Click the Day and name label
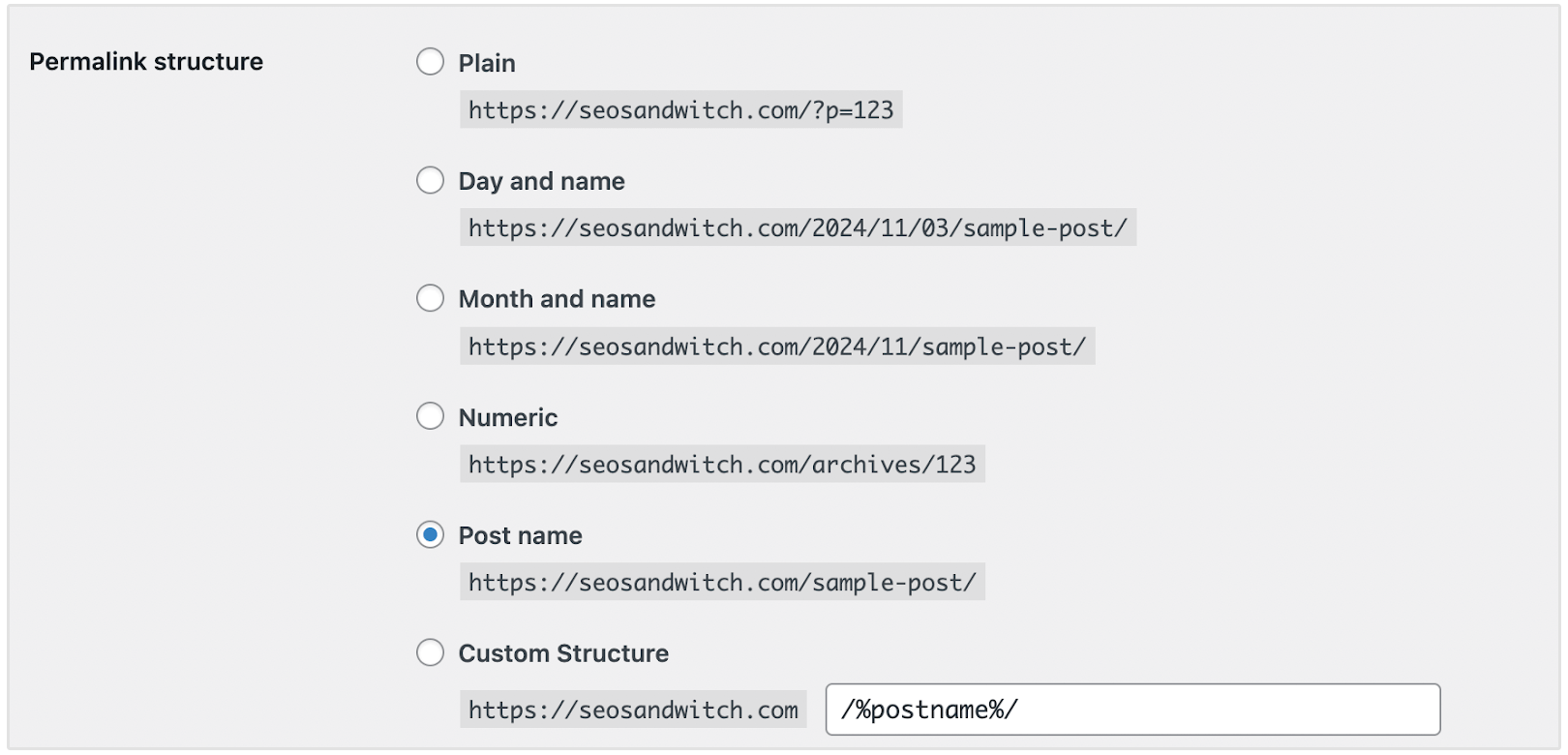The height and width of the screenshot is (755, 1568). [542, 180]
